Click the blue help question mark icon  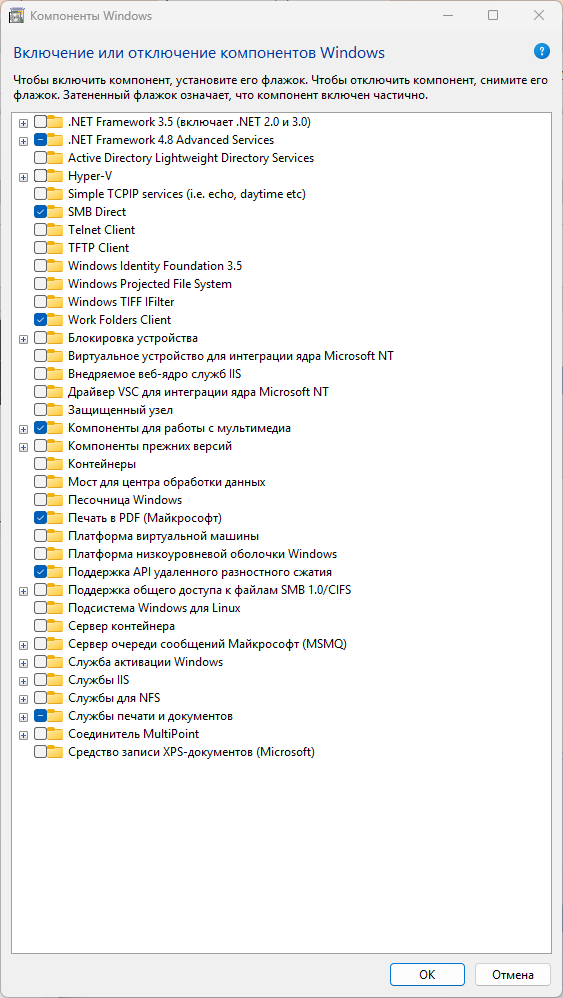(x=542, y=52)
